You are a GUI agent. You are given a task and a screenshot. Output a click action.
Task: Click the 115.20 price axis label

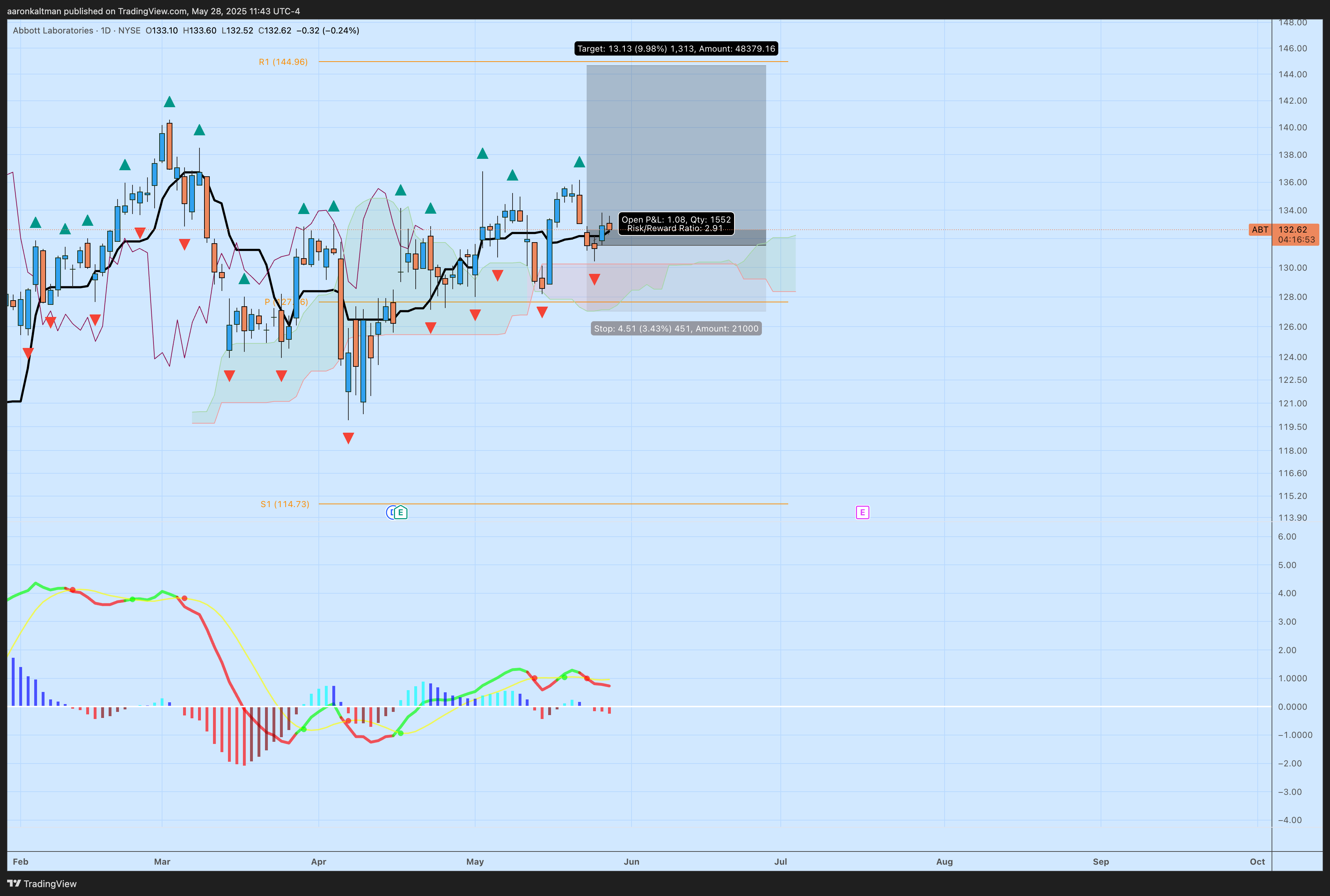(x=1293, y=496)
